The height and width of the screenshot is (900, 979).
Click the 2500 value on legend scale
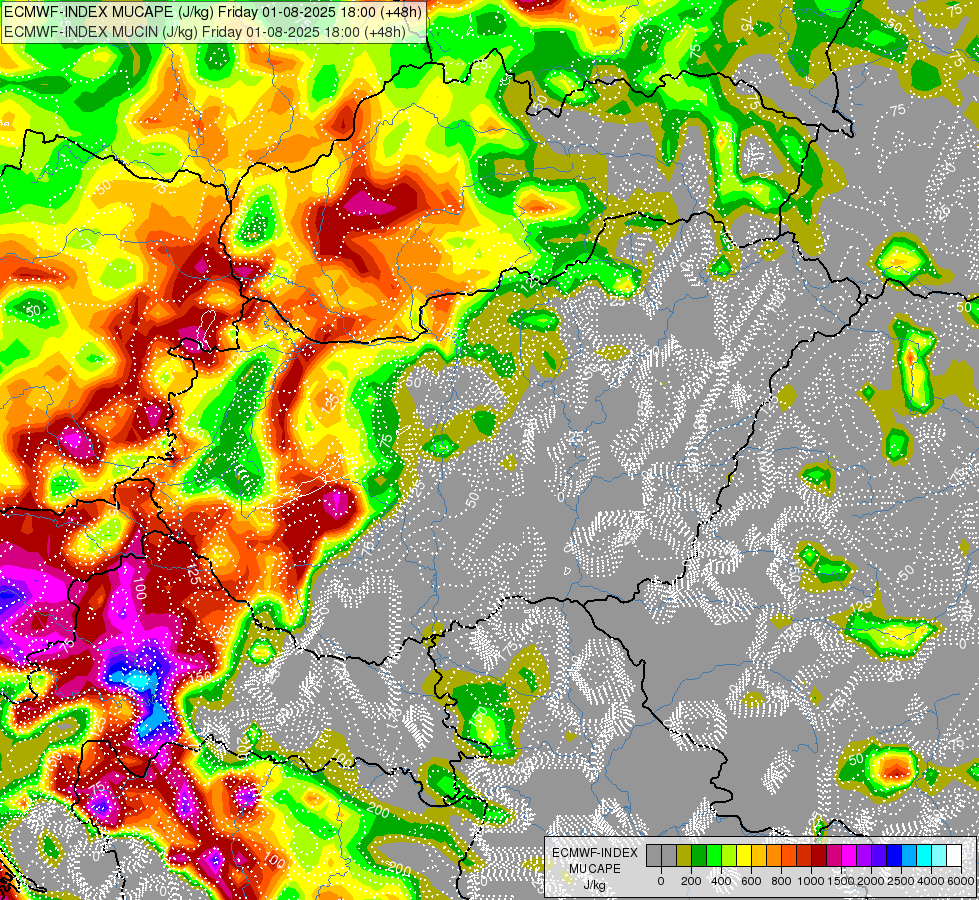(x=901, y=881)
